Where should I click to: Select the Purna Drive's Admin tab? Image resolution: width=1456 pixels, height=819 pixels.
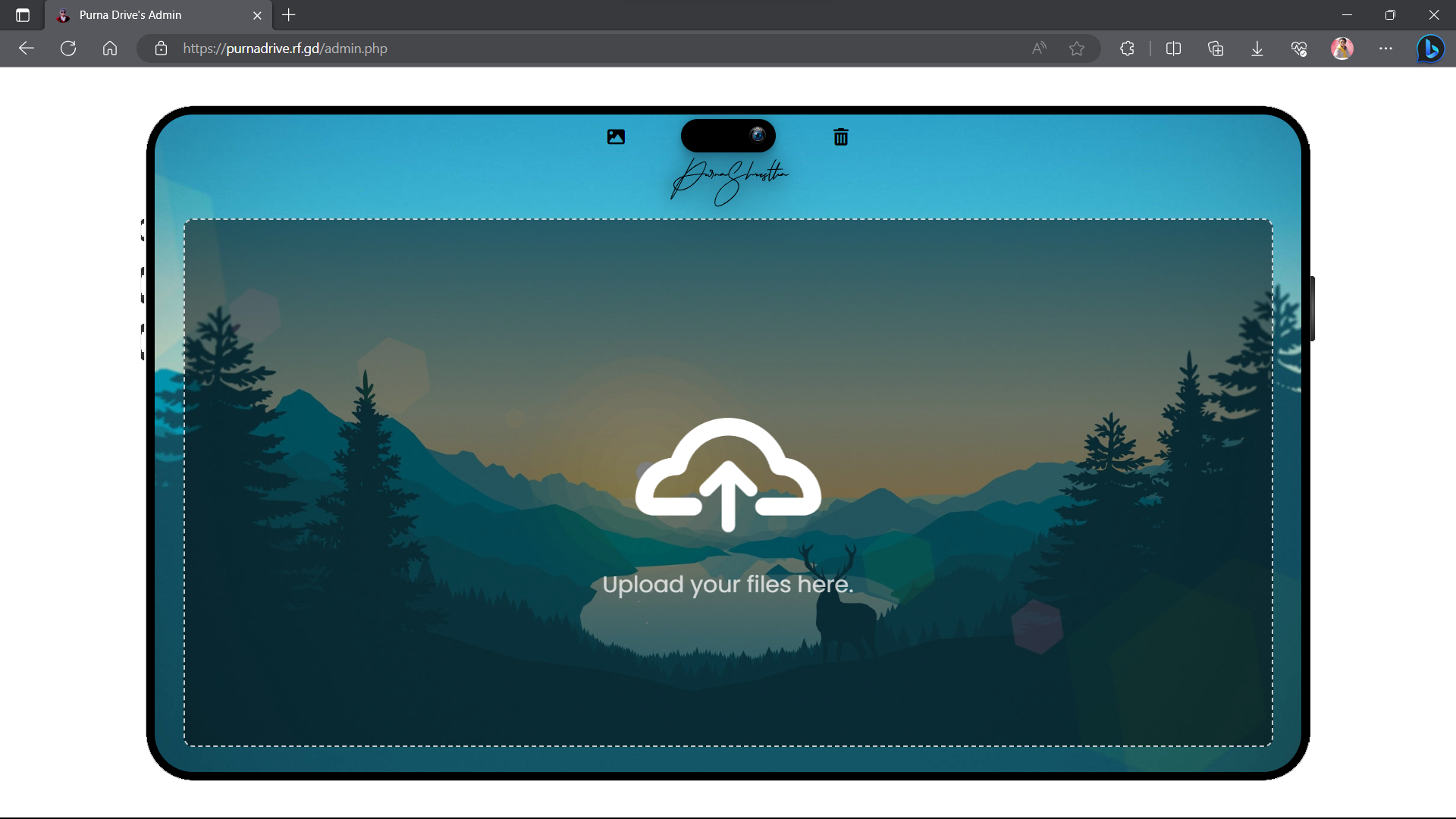[x=159, y=15]
